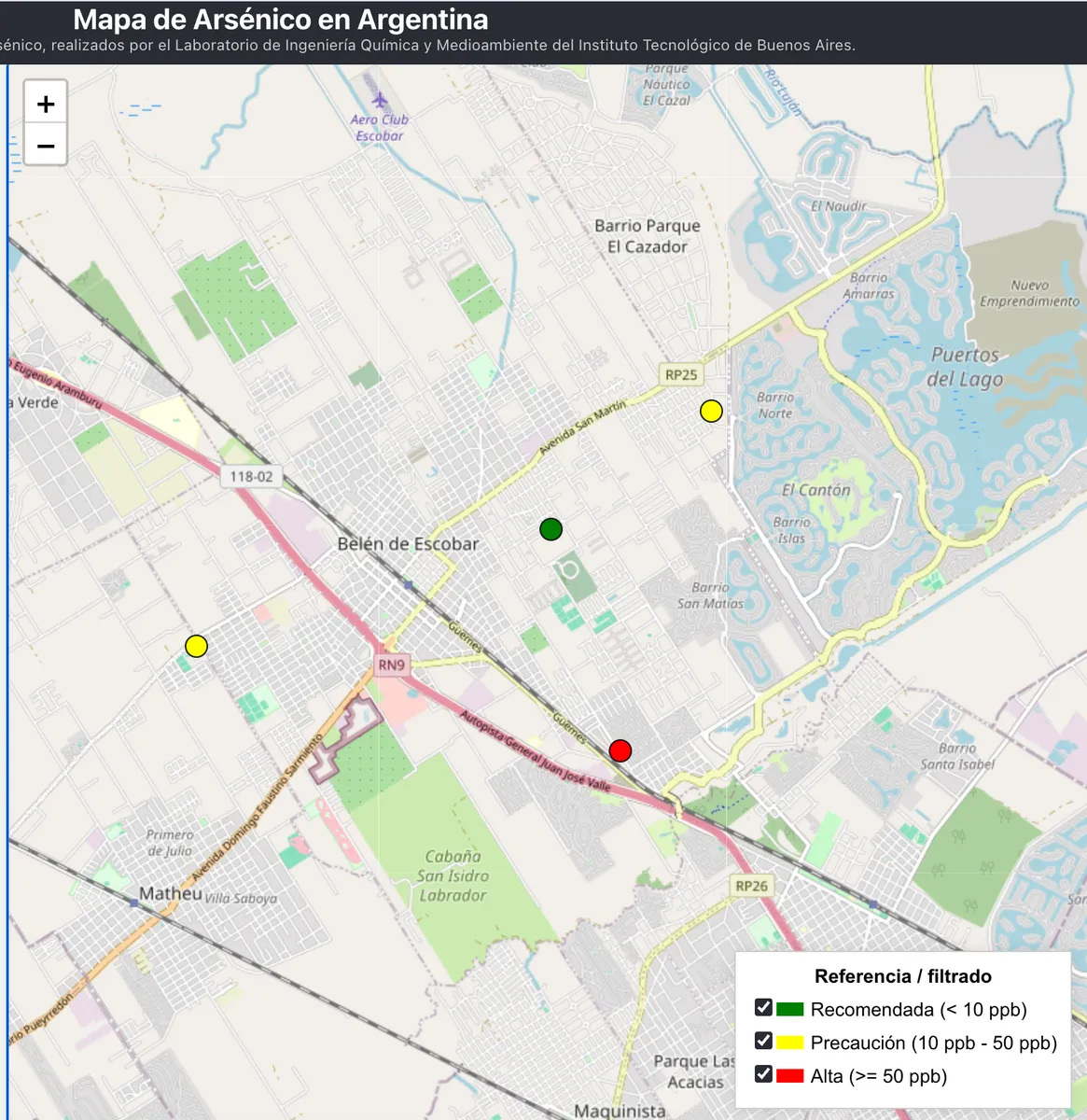The height and width of the screenshot is (1120, 1087).
Task: Click the 118-02 road label
Action: [x=252, y=476]
